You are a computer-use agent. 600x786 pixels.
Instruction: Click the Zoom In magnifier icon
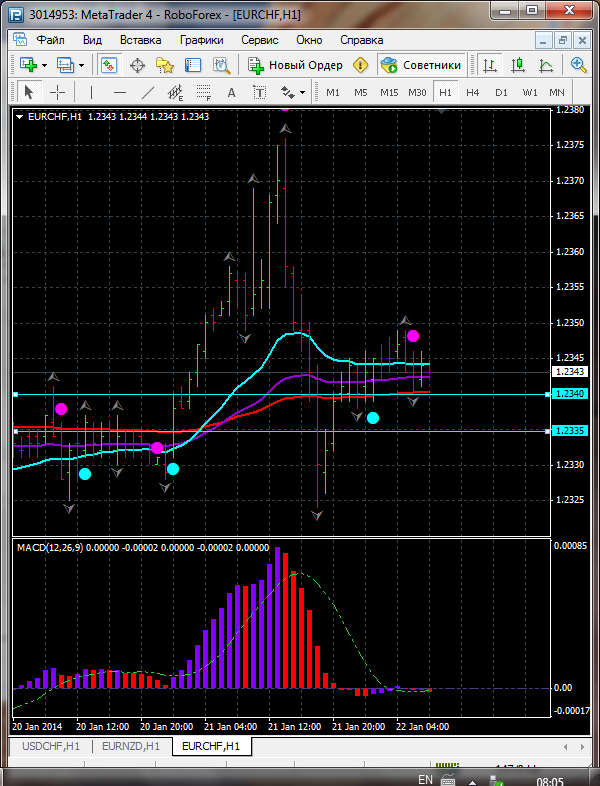click(578, 65)
